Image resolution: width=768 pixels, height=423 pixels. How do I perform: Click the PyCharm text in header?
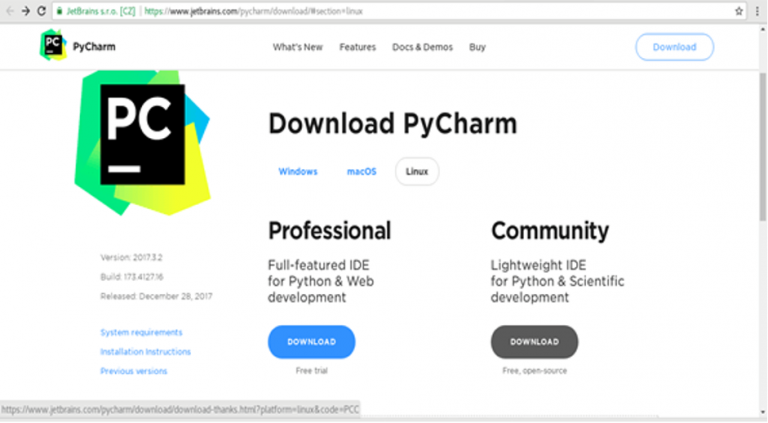click(x=94, y=47)
